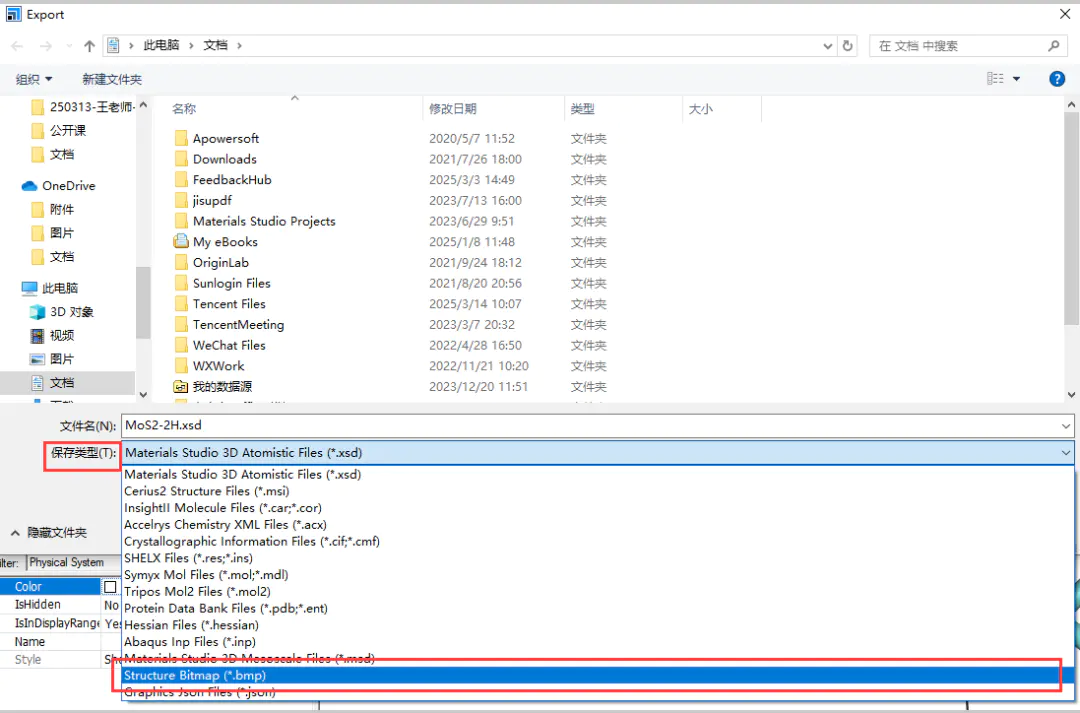Viewport: 1080px width, 713px height.
Task: Select the WXWork folder name
Action: 218,366
